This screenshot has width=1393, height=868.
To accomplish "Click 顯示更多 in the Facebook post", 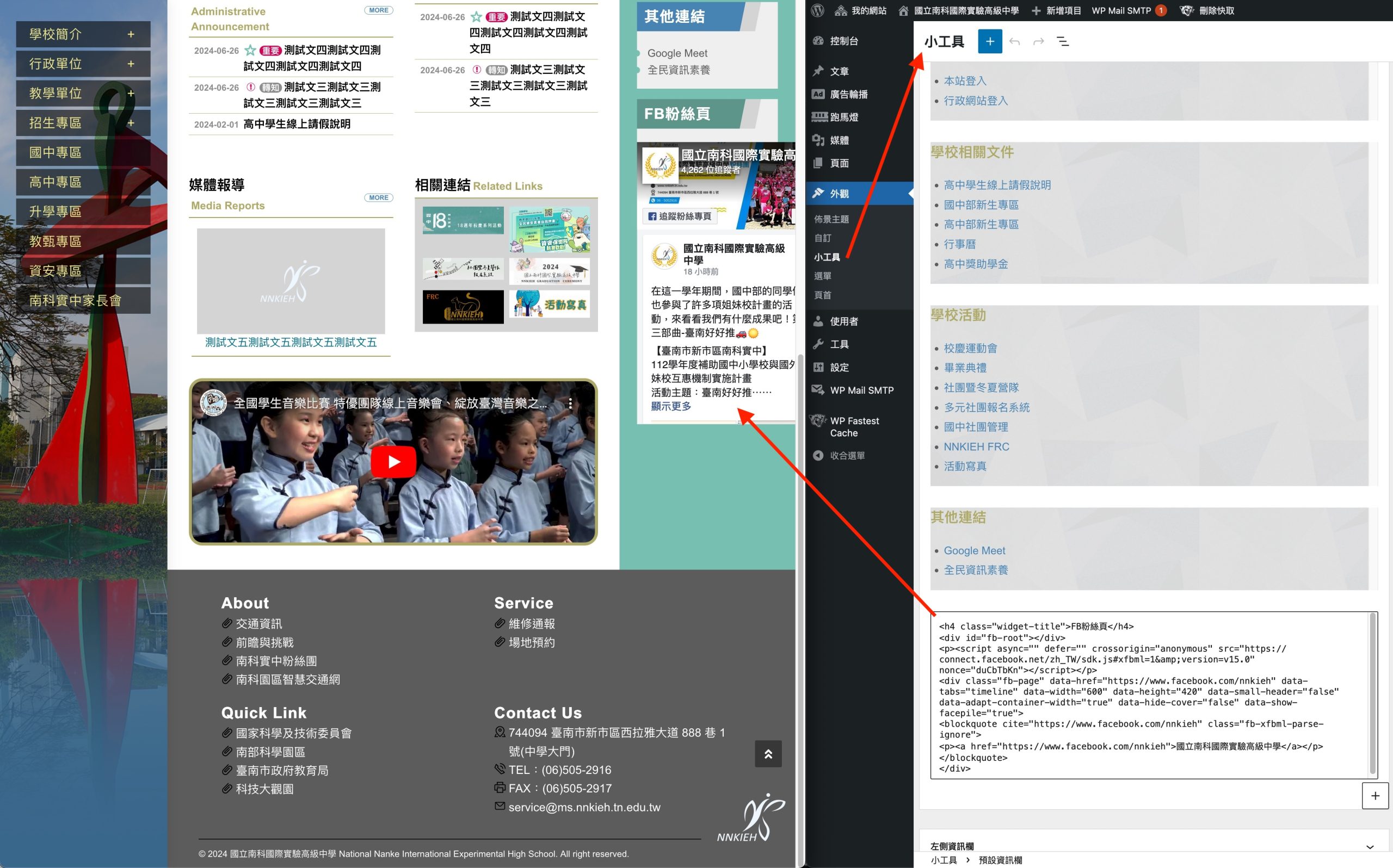I will [671, 406].
